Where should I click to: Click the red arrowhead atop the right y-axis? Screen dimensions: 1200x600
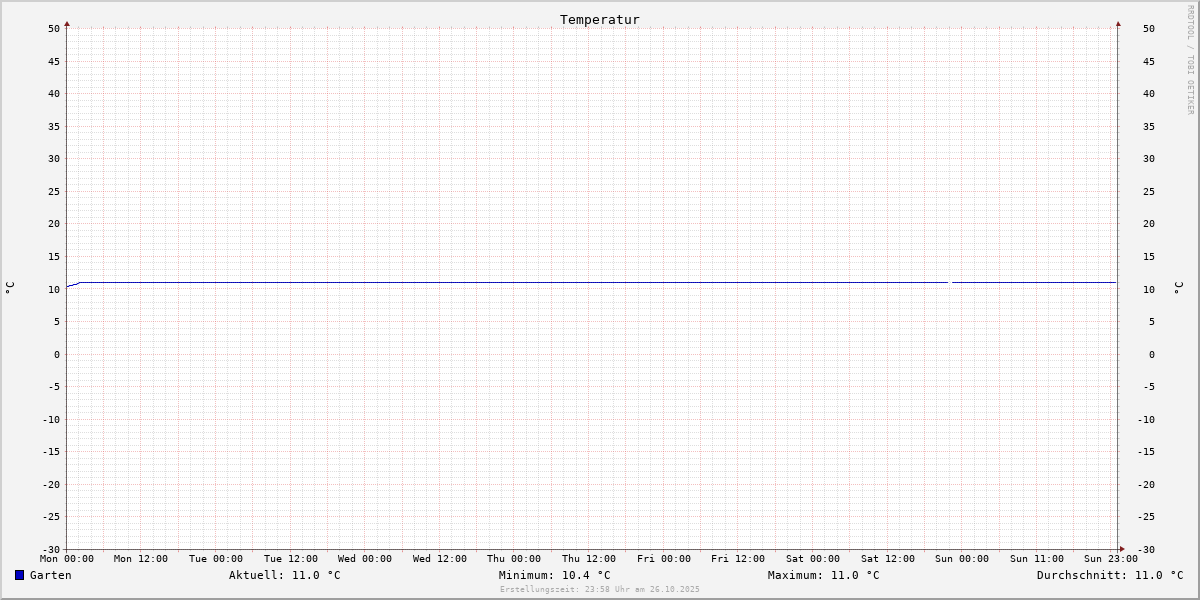pyautogui.click(x=1118, y=23)
